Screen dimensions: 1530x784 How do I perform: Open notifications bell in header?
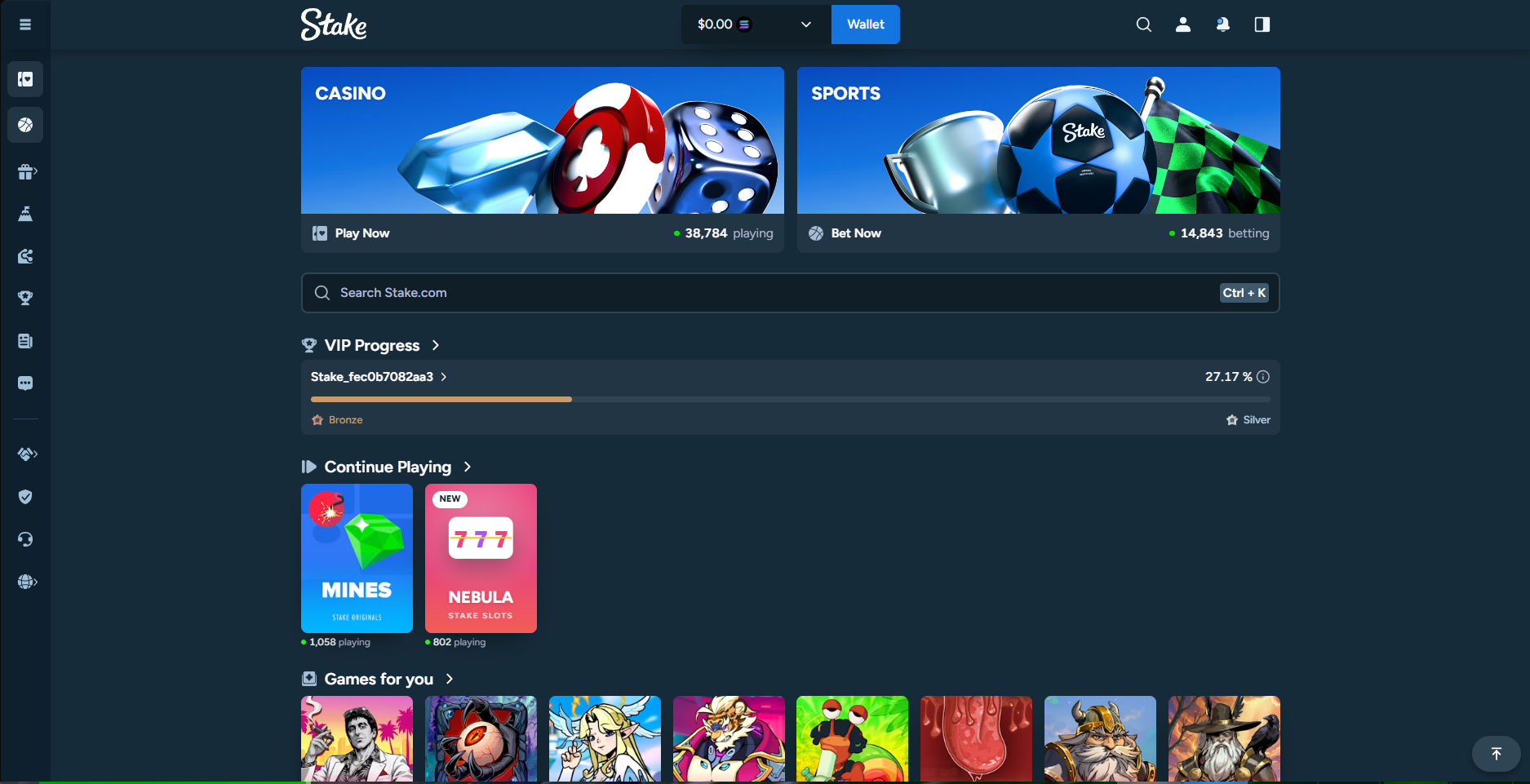(1222, 24)
